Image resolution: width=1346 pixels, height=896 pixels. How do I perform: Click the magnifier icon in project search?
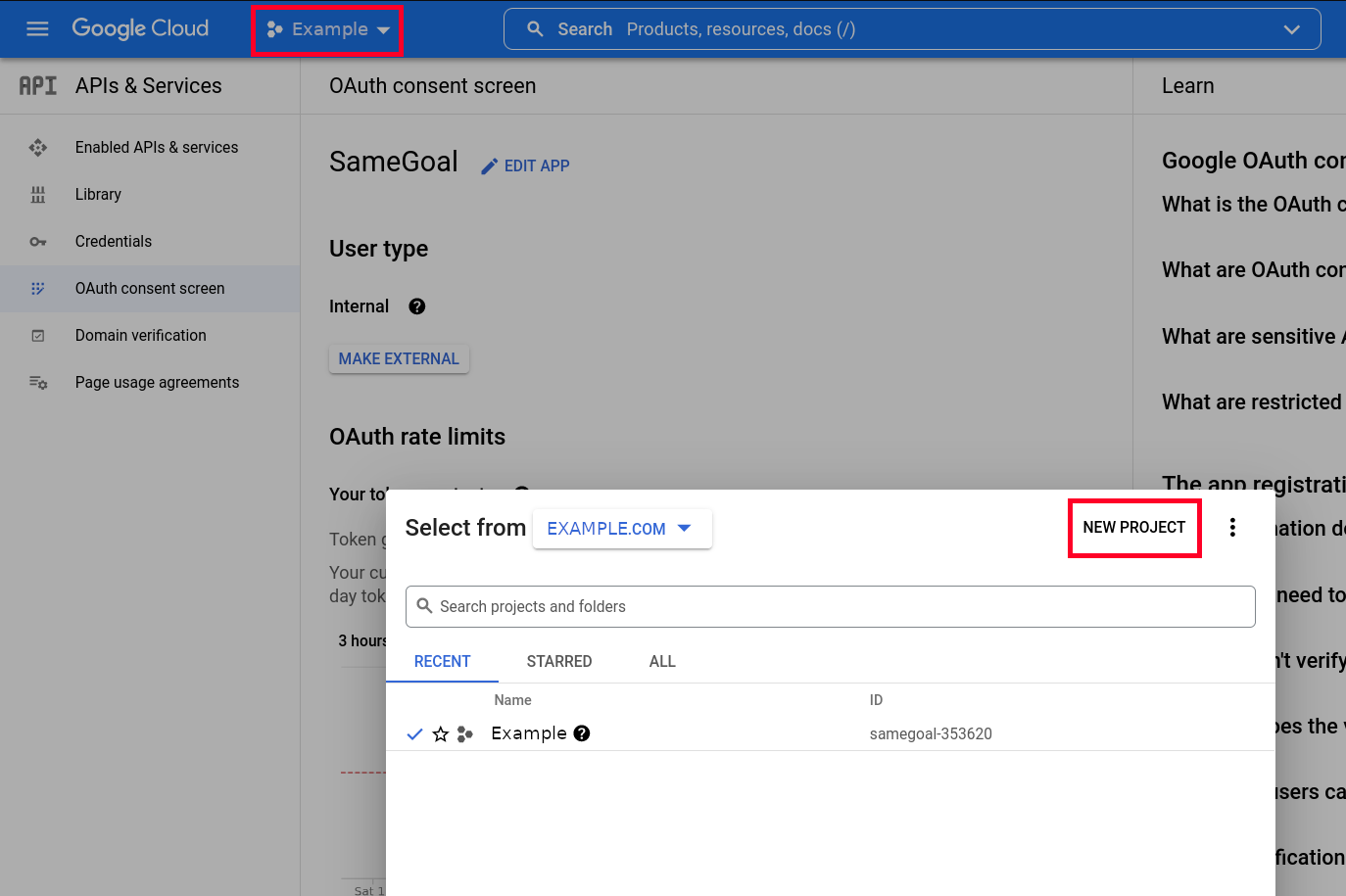425,606
